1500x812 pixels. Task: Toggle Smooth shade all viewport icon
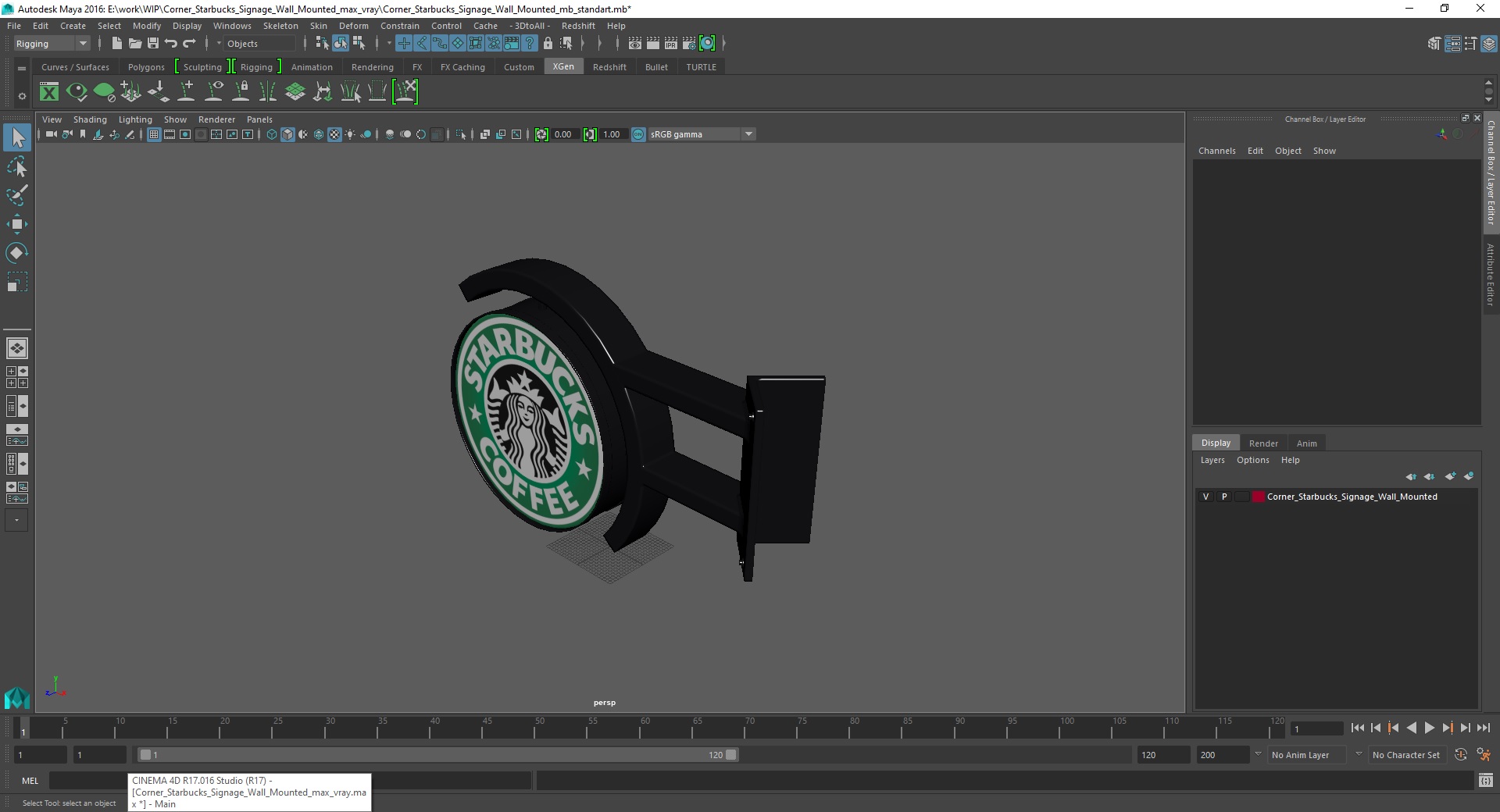pos(287,134)
